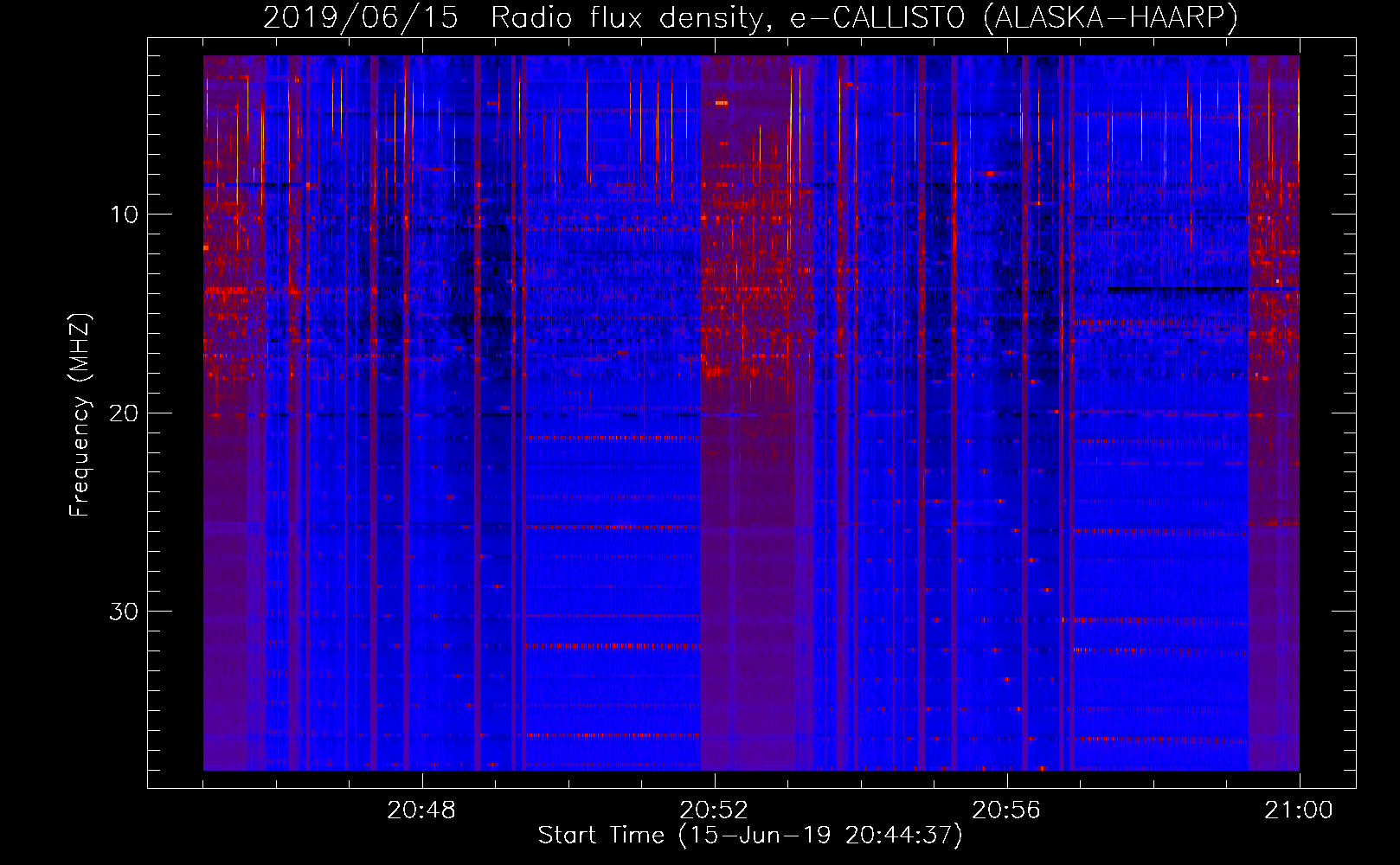Click the frequency tick label '30'
The width and height of the screenshot is (1400, 865).
pos(124,612)
